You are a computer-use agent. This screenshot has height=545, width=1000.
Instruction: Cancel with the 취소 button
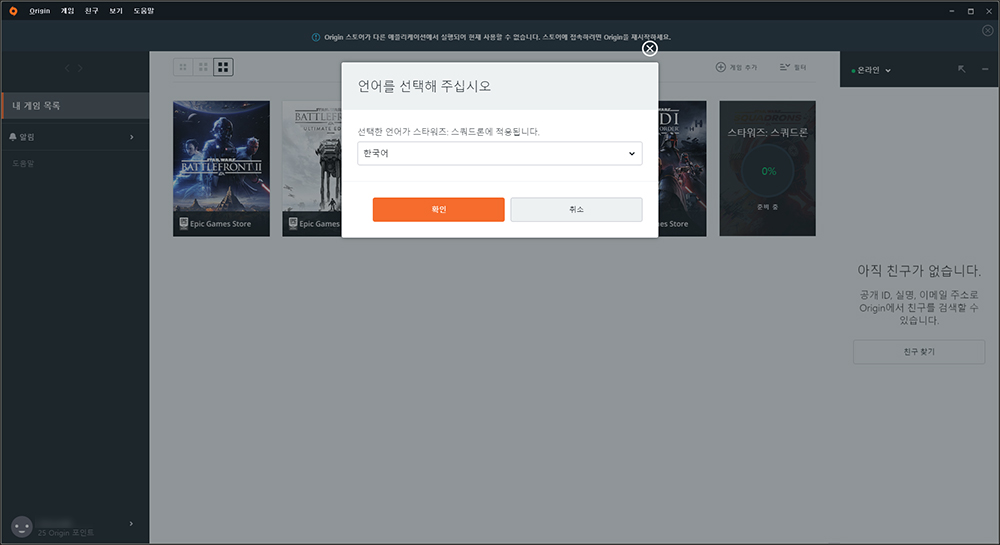click(577, 210)
